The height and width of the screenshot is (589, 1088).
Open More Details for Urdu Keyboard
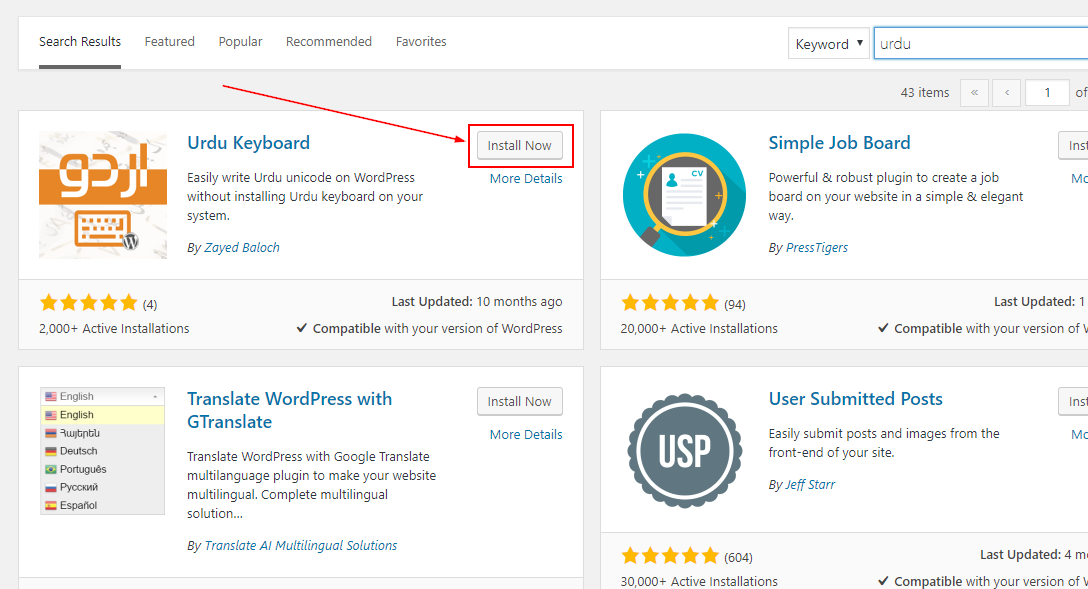[526, 178]
